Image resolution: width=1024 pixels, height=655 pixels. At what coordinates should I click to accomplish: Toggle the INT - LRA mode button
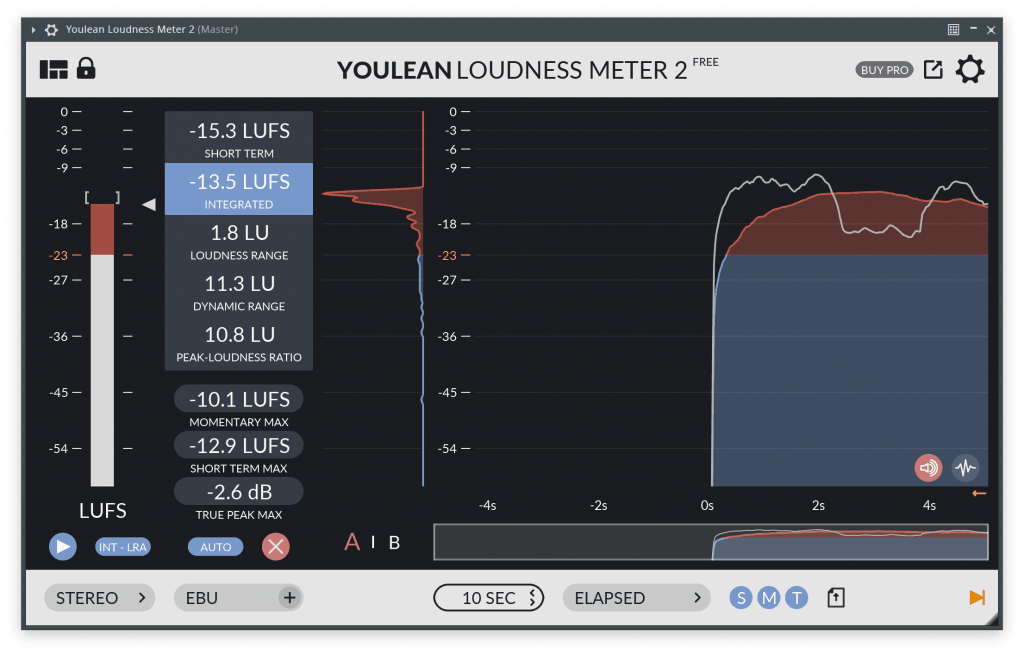[123, 547]
